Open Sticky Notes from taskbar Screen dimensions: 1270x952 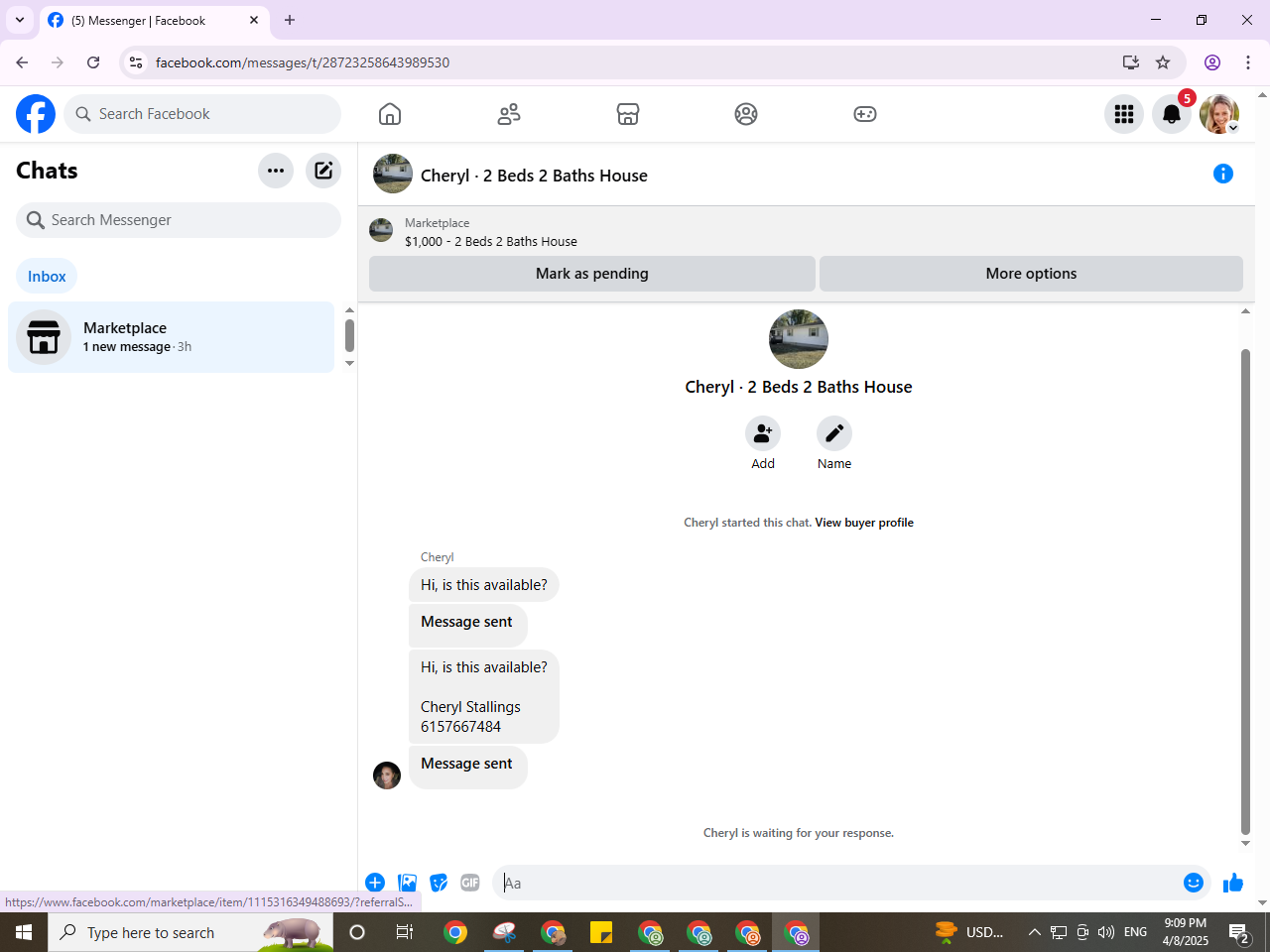pyautogui.click(x=601, y=932)
